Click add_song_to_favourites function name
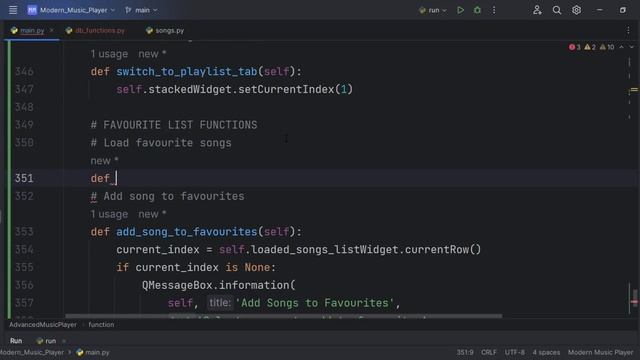The height and width of the screenshot is (360, 640). [x=187, y=232]
